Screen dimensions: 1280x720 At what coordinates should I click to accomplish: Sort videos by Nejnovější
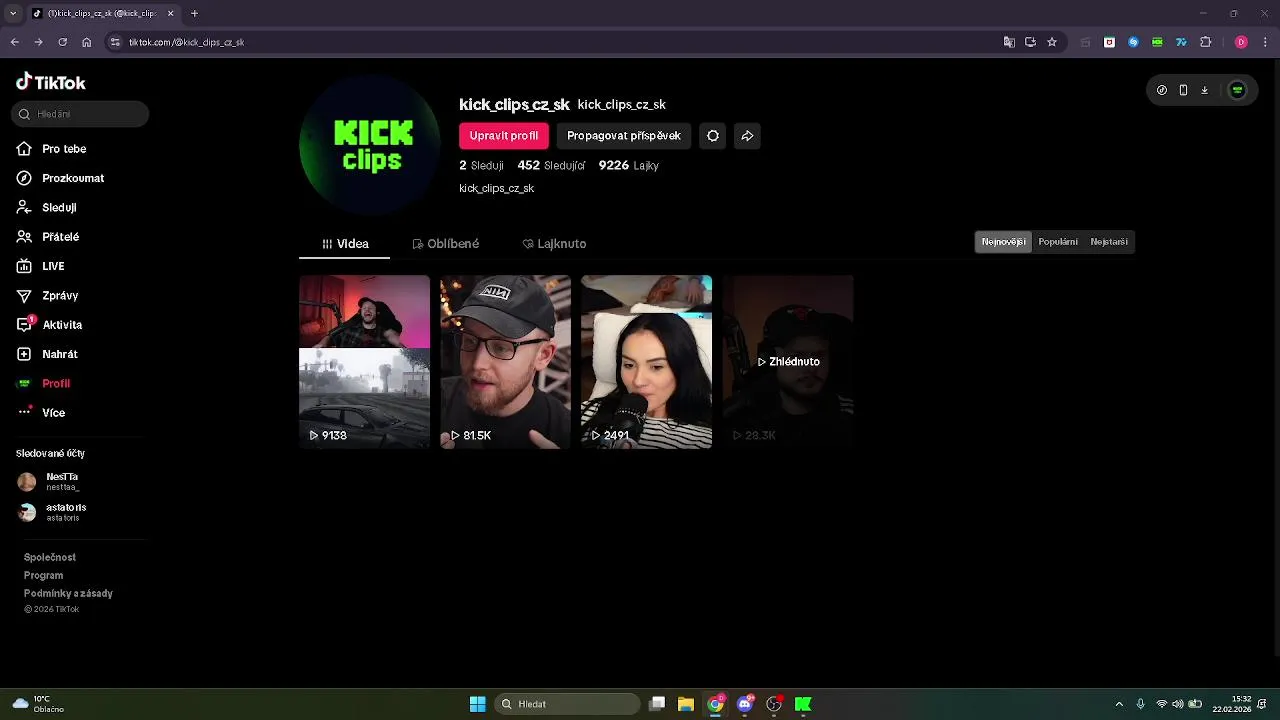click(x=1004, y=242)
